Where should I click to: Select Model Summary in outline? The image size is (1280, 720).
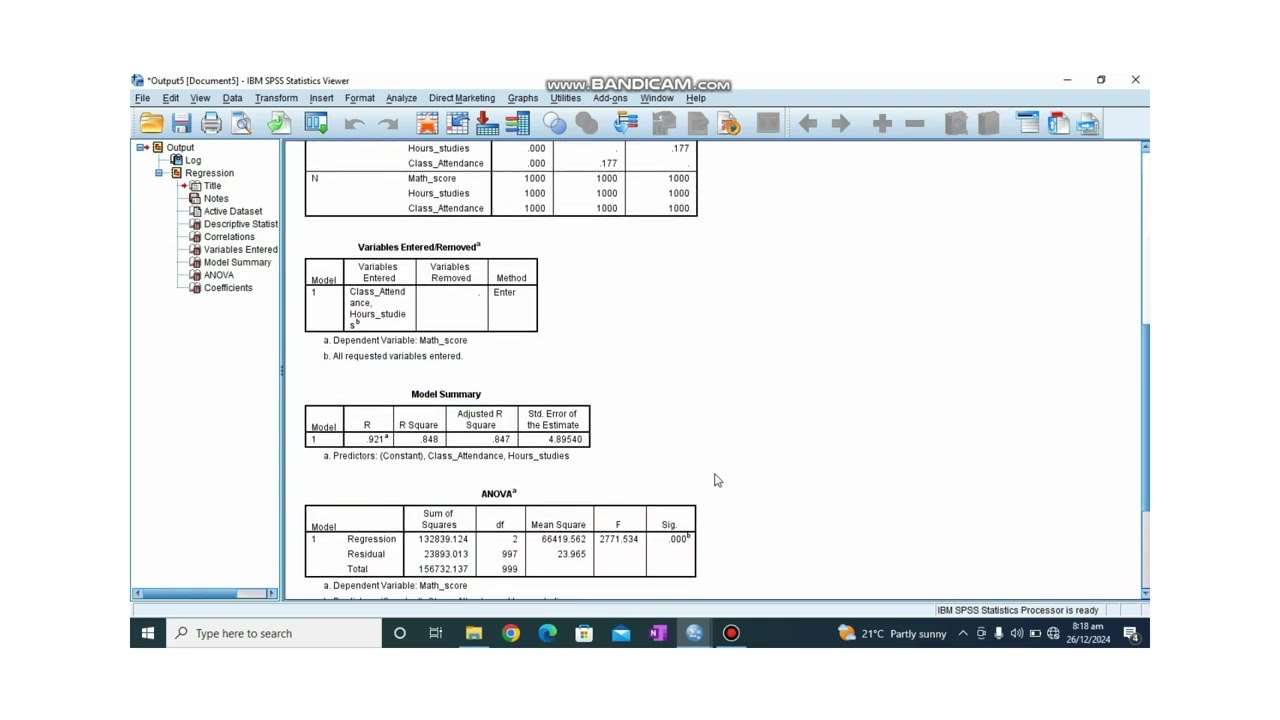click(x=237, y=262)
